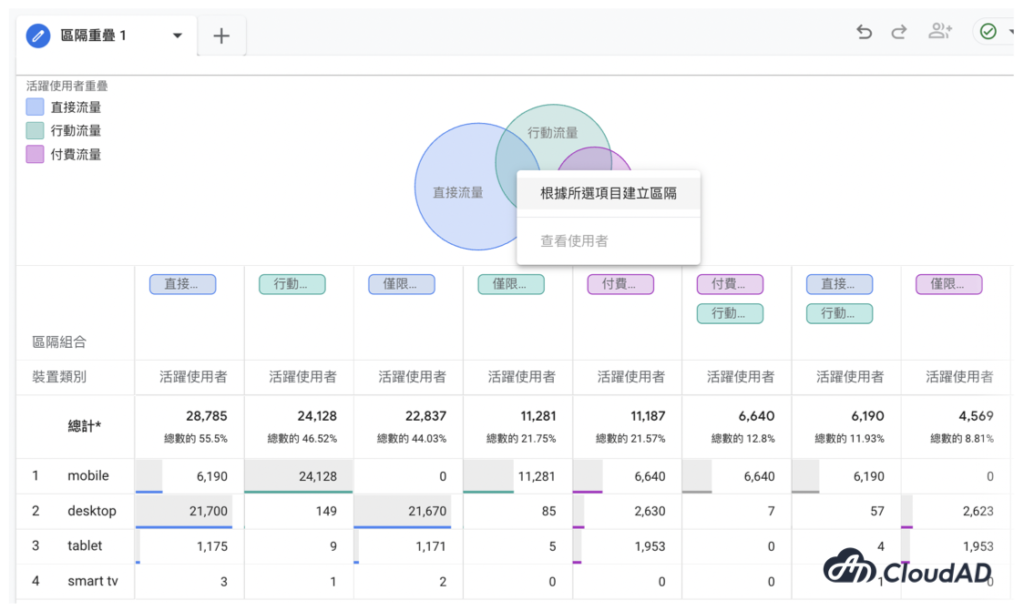Choose 根據所選項目建立區隔 in the context menu
Screen dimensions: 1024x611
[608, 193]
